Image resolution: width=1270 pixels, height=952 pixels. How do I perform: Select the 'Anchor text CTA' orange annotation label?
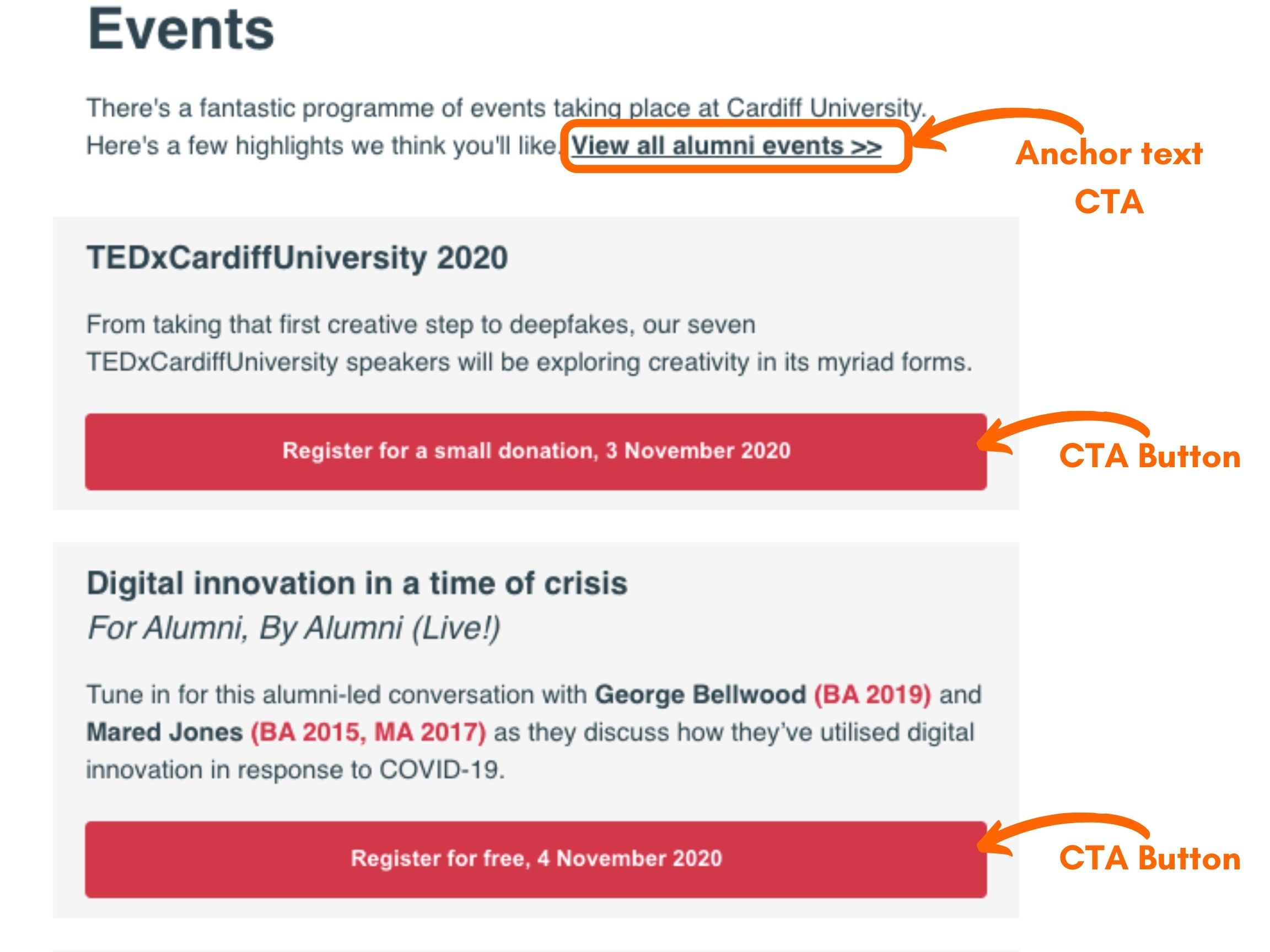click(x=1108, y=177)
